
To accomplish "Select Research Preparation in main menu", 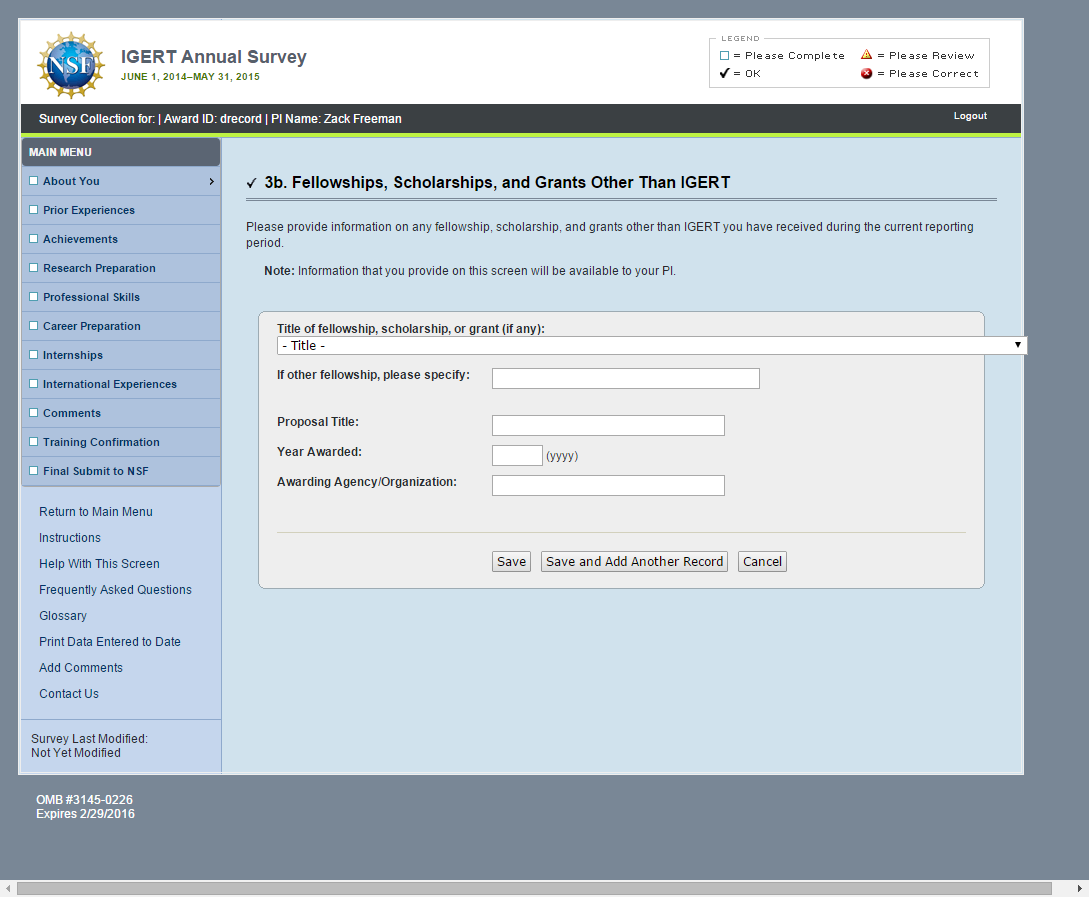I will tap(99, 268).
